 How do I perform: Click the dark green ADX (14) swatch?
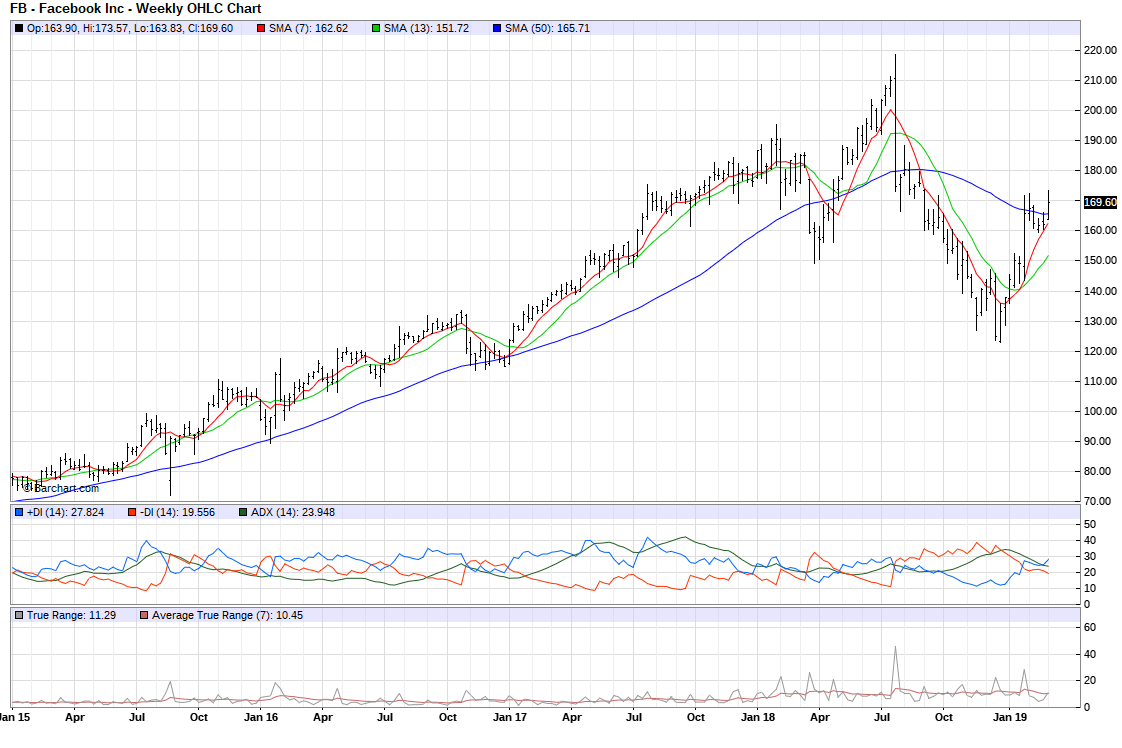(x=243, y=513)
